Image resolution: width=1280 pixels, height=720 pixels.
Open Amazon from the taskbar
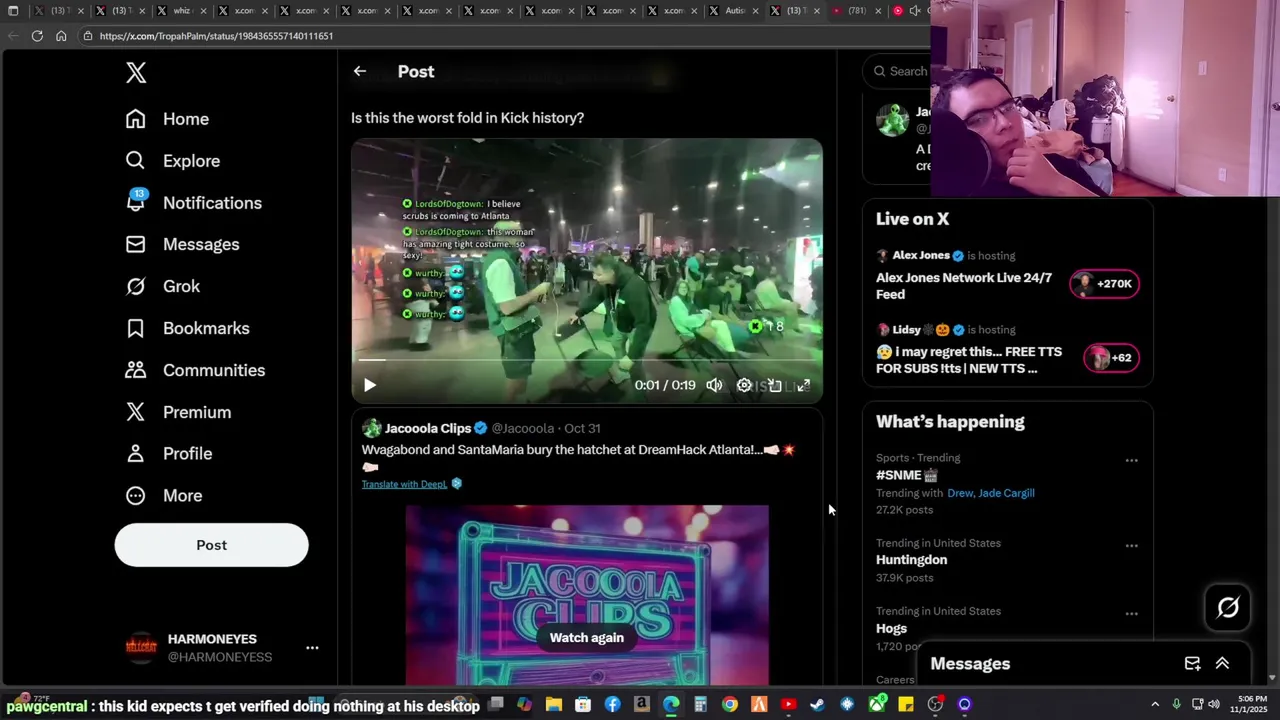(x=642, y=705)
